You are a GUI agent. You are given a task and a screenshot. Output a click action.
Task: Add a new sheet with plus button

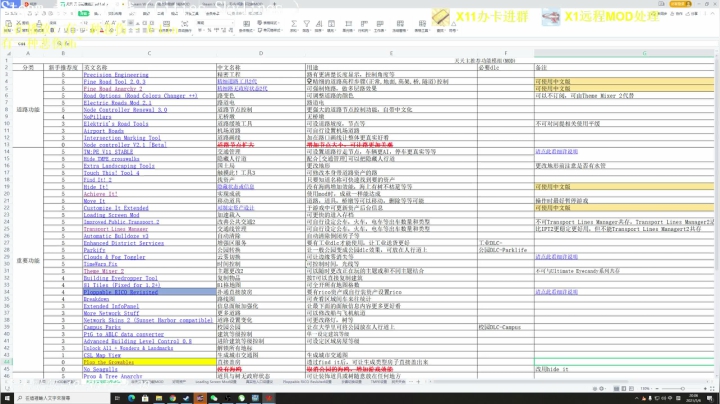(418, 382)
